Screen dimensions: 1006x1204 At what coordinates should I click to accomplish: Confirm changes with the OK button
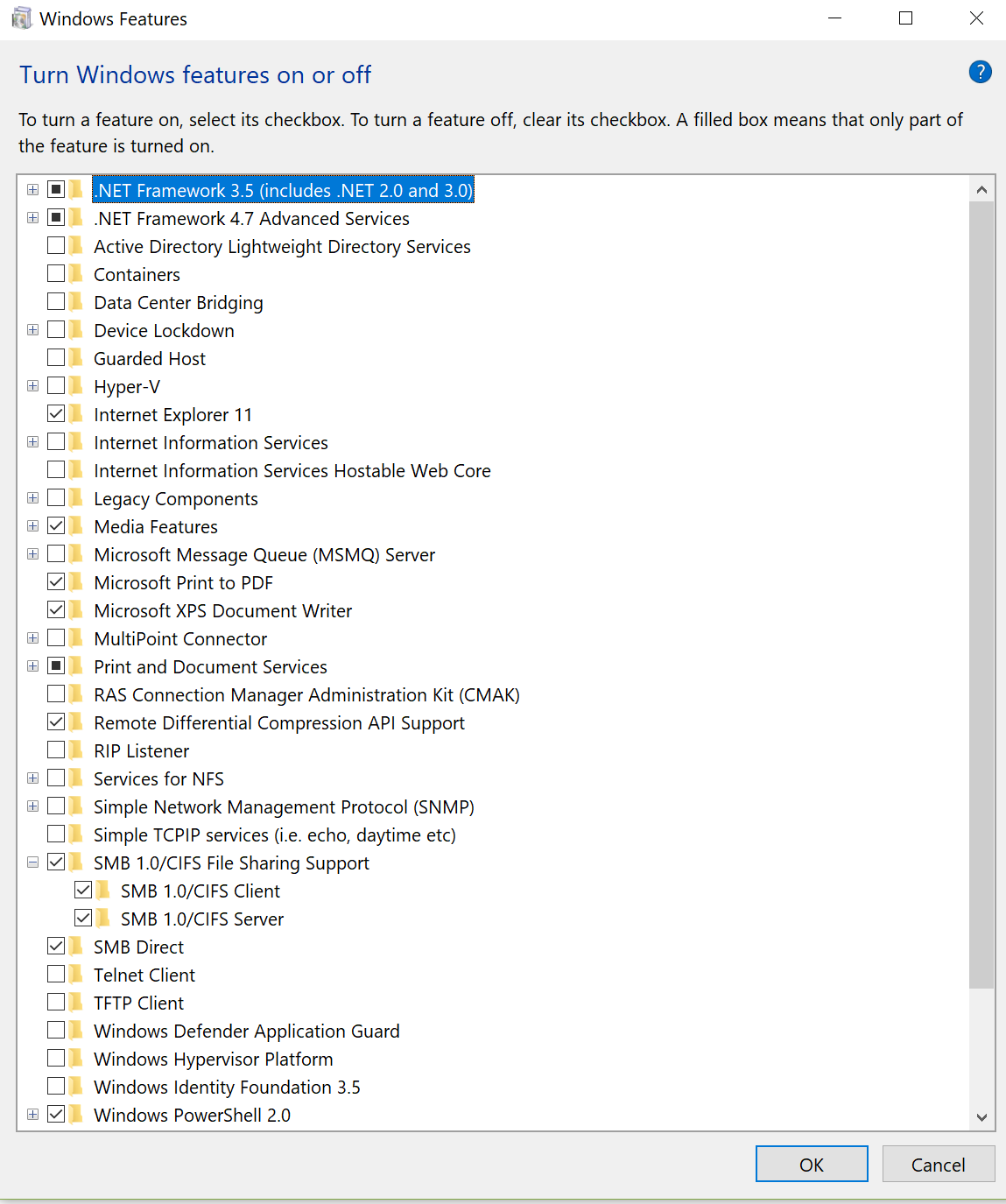tap(812, 1164)
